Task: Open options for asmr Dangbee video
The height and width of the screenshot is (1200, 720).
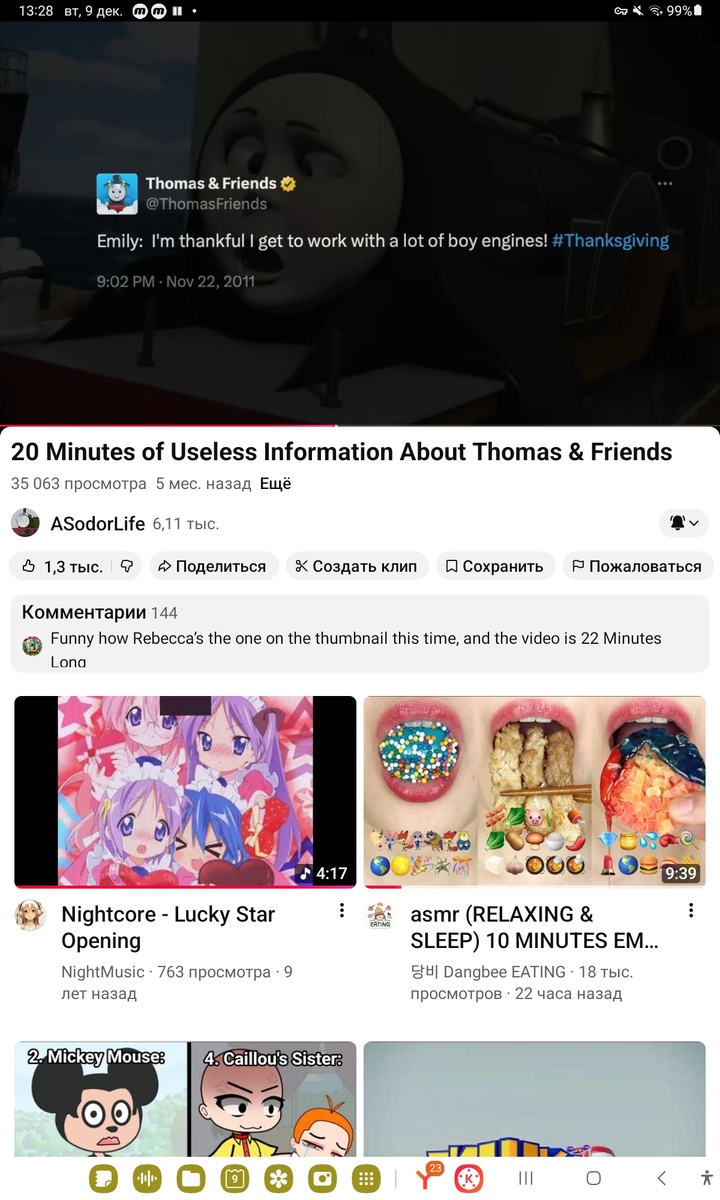Action: coord(691,911)
